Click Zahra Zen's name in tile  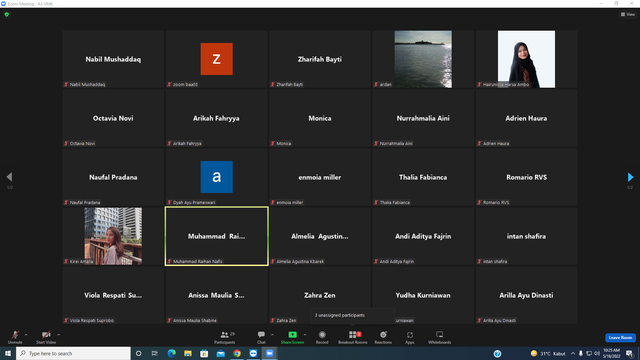pos(320,295)
